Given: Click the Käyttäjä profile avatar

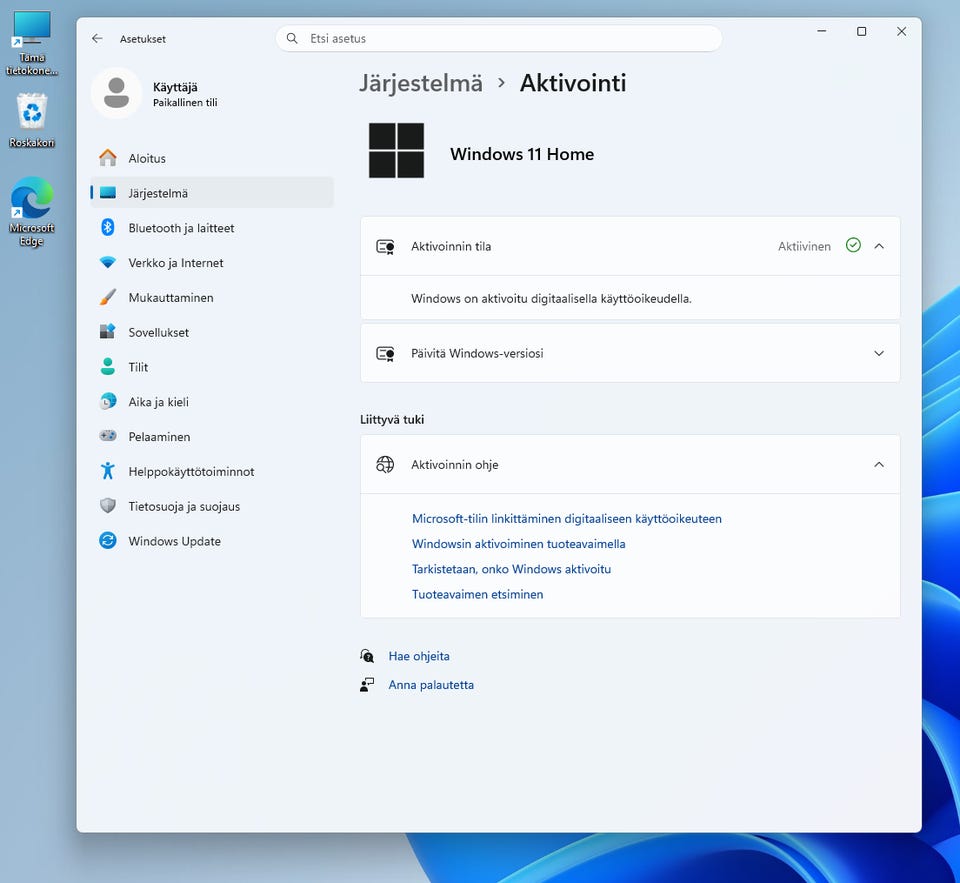Looking at the screenshot, I should click(116, 93).
